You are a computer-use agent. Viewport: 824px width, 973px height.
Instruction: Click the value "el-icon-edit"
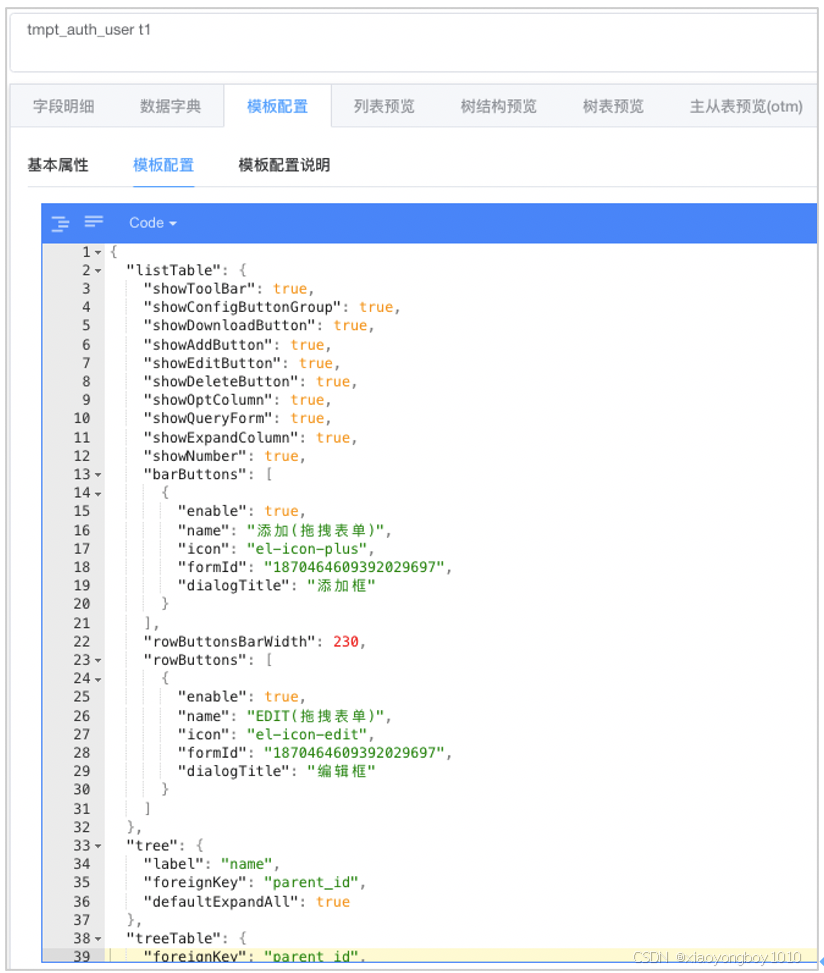point(307,735)
